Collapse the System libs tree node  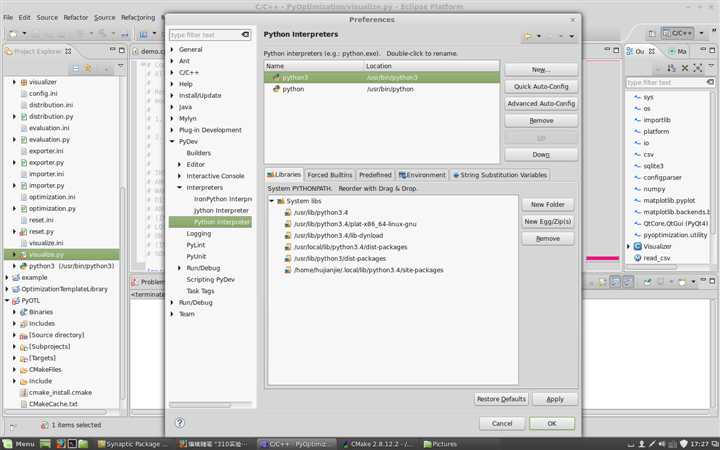(272, 201)
